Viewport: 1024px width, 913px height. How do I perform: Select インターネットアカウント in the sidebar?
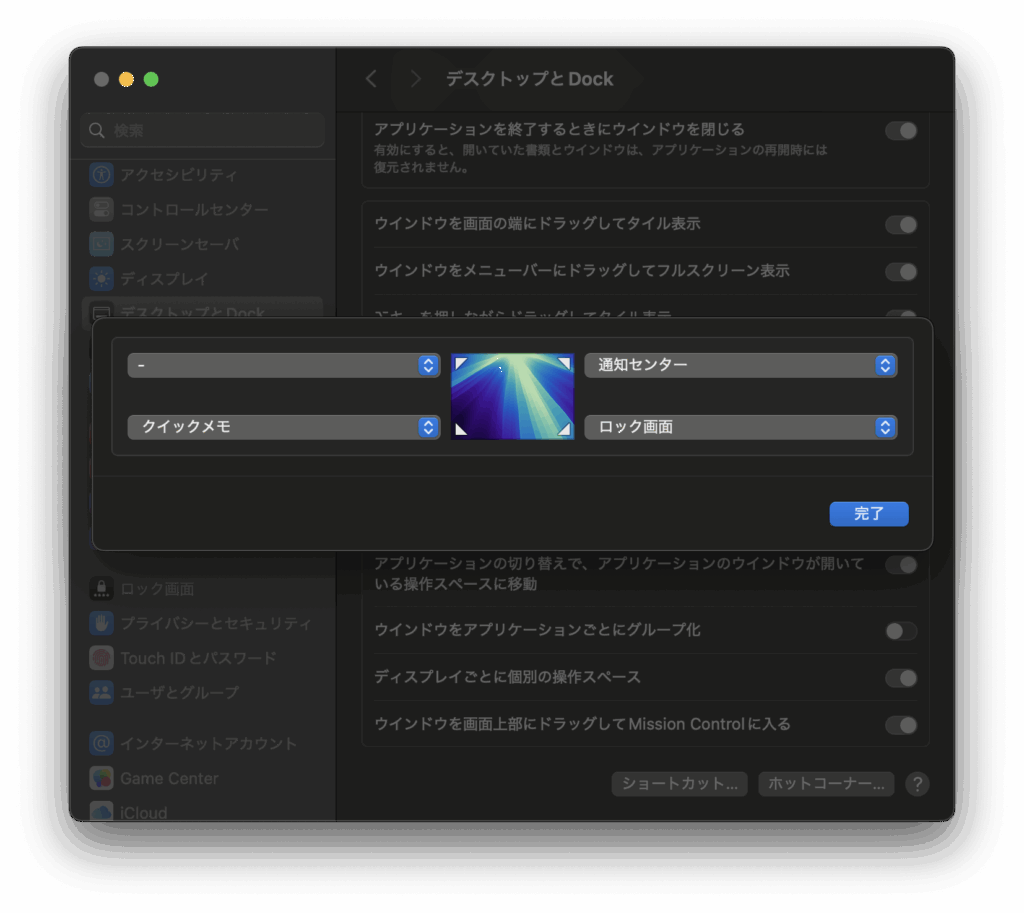[207, 743]
